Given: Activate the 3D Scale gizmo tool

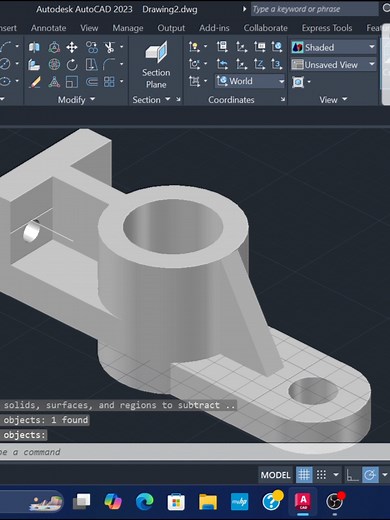Looking at the screenshot, I should click(54, 82).
